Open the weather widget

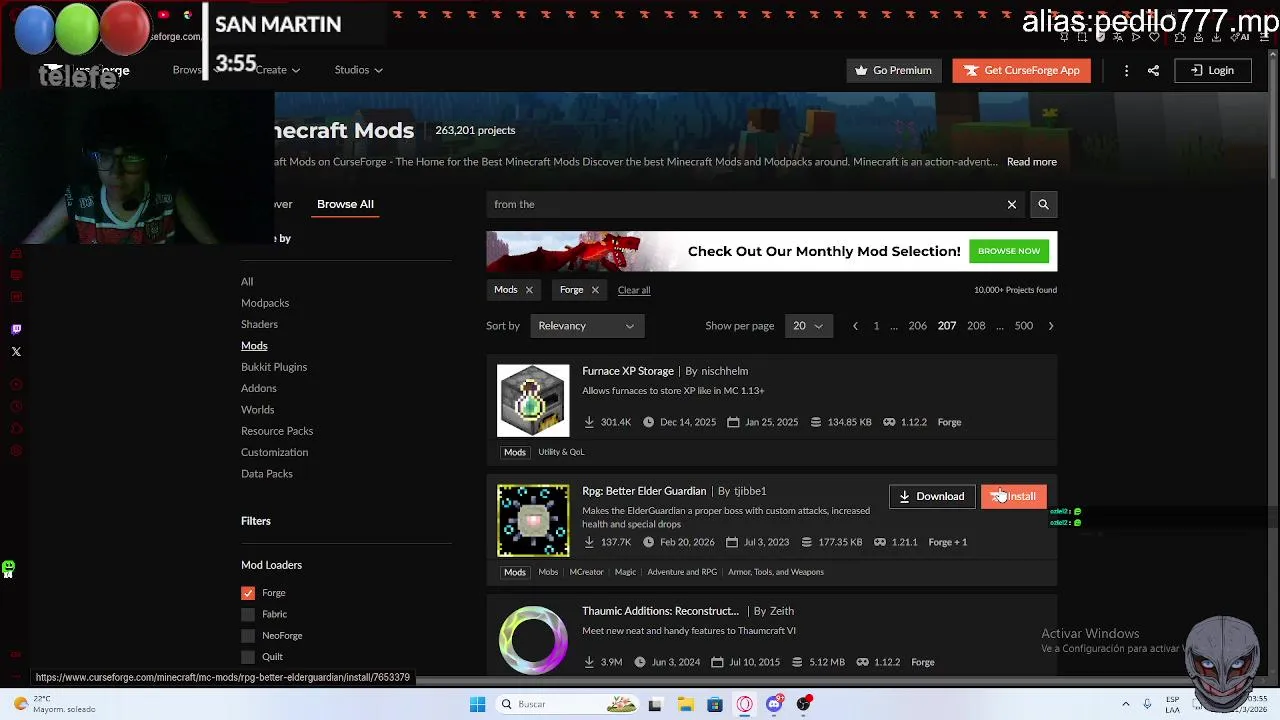click(57, 704)
